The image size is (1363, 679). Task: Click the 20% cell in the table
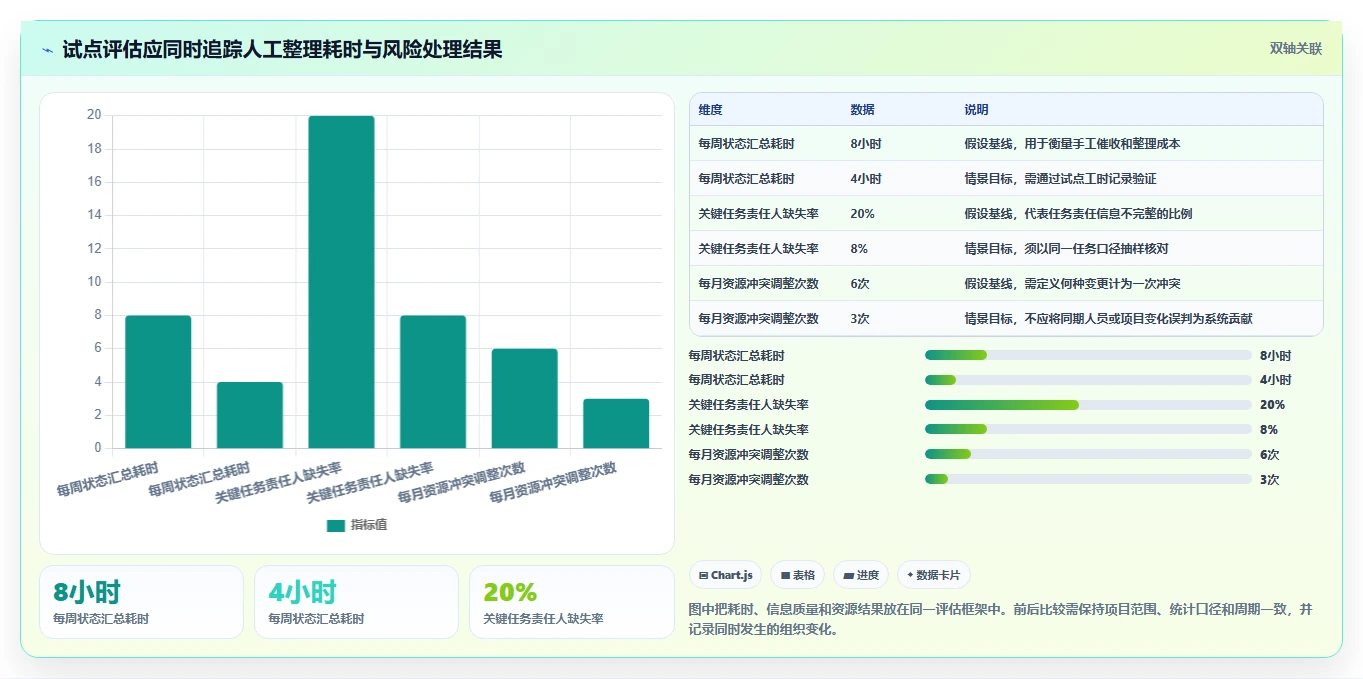[x=862, y=213]
